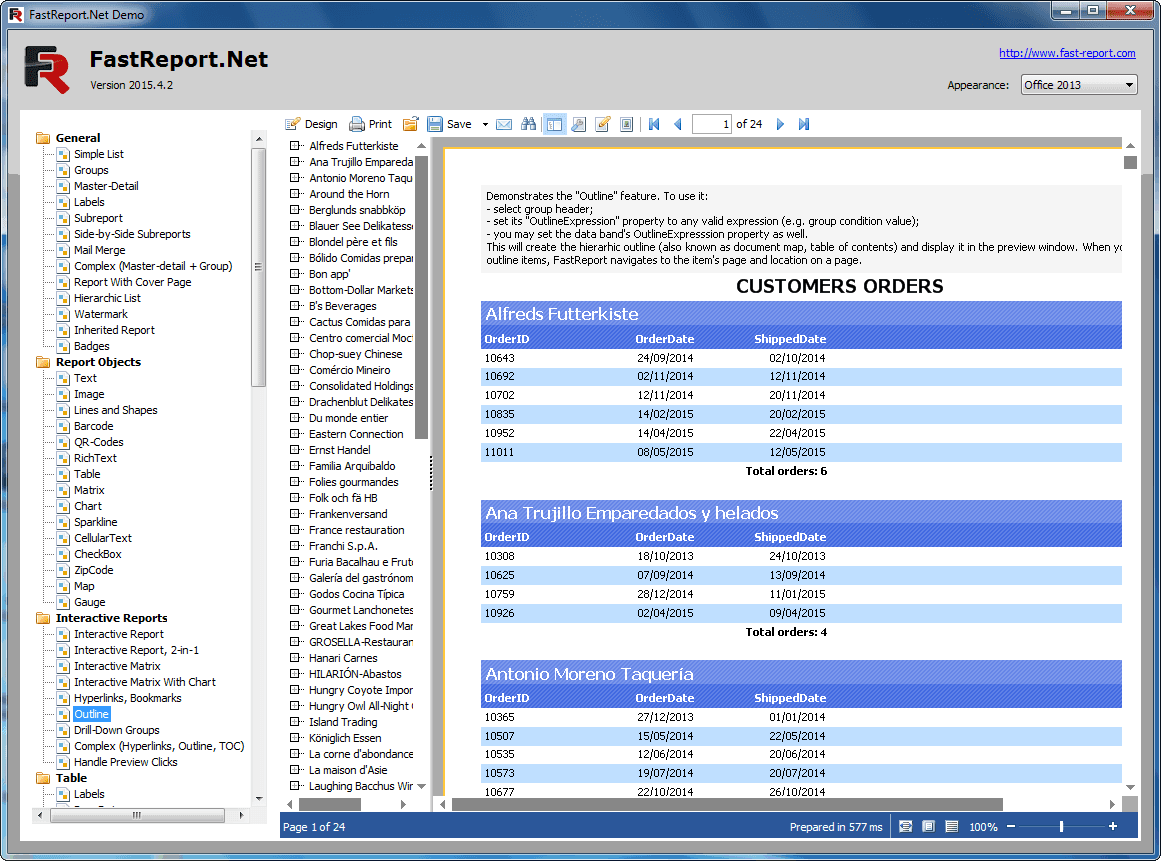Open the Interactive Matrix report
1161x861 pixels.
click(117, 666)
